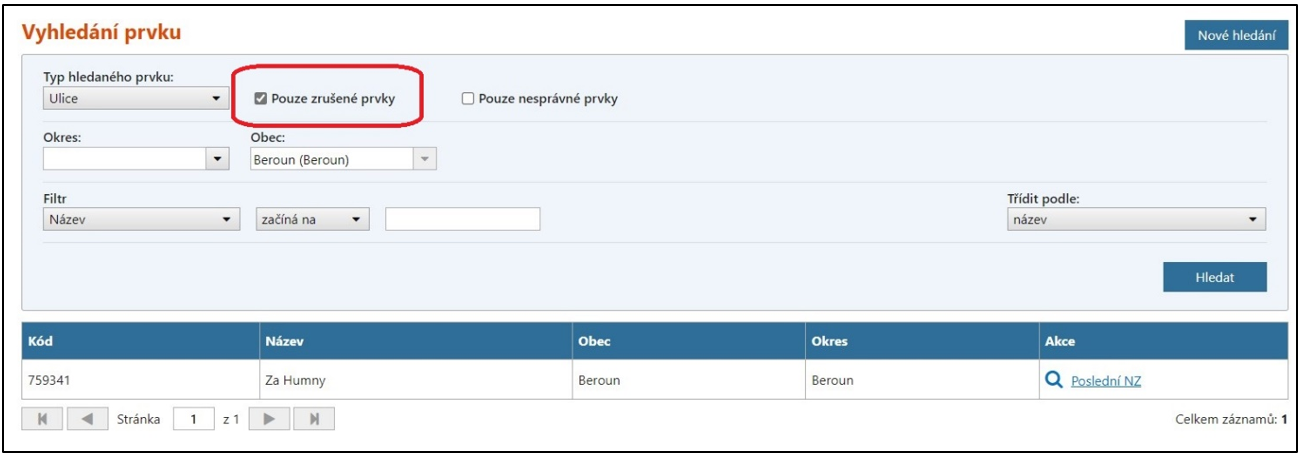Screen dimensions: 1300x456
Task: Enable 'Pouze nesprávné prvky' checkbox
Action: tap(467, 99)
